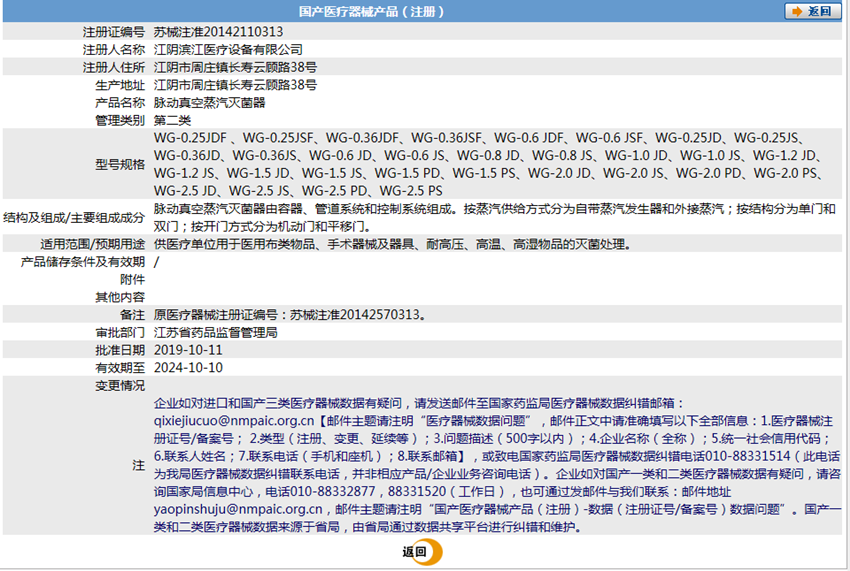
Task: Click approving department 江苏省药品监督管理局
Action: [x=215, y=332]
